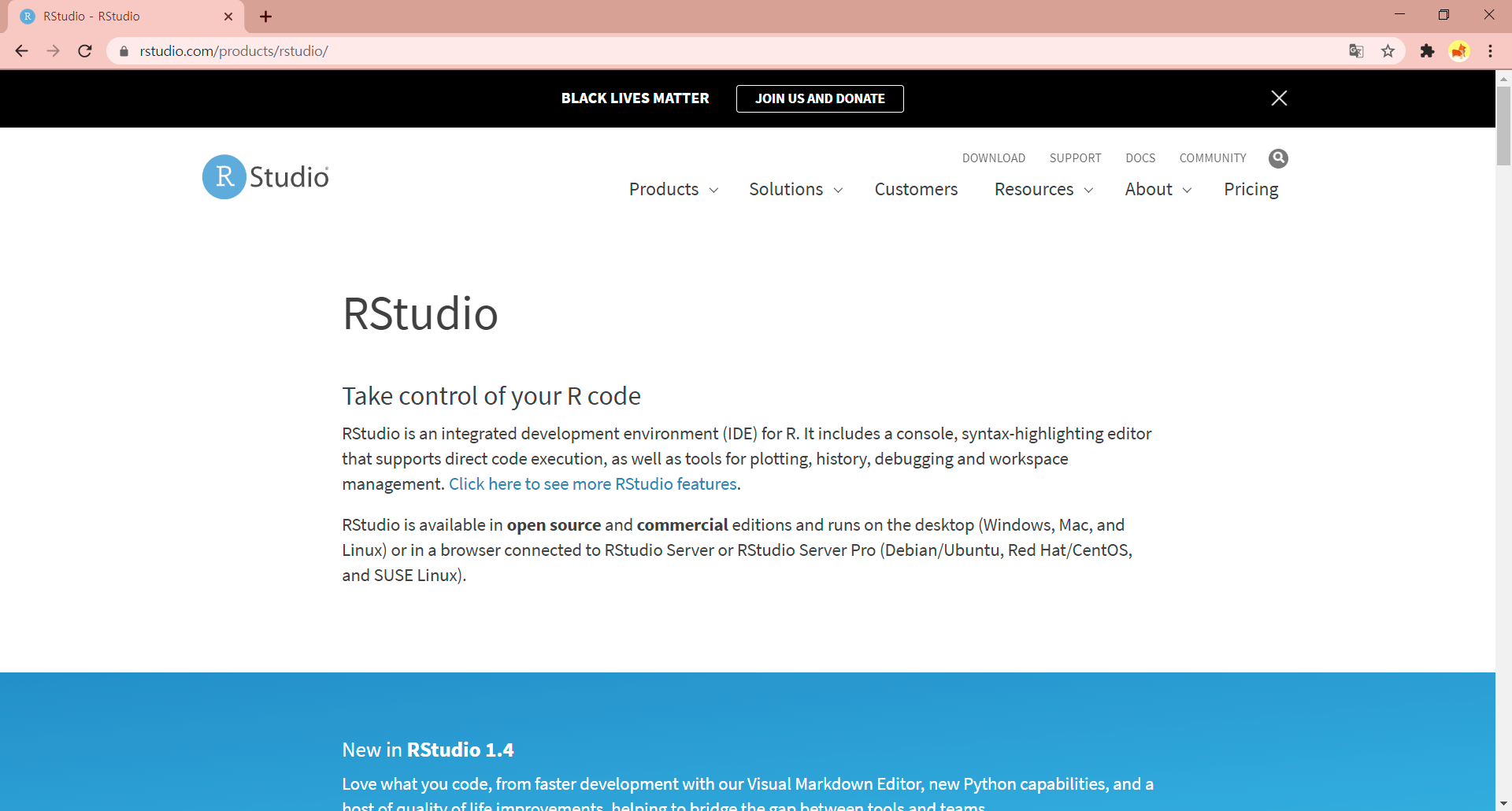Expand the Solutions dropdown menu
This screenshot has width=1512, height=811.
795,190
